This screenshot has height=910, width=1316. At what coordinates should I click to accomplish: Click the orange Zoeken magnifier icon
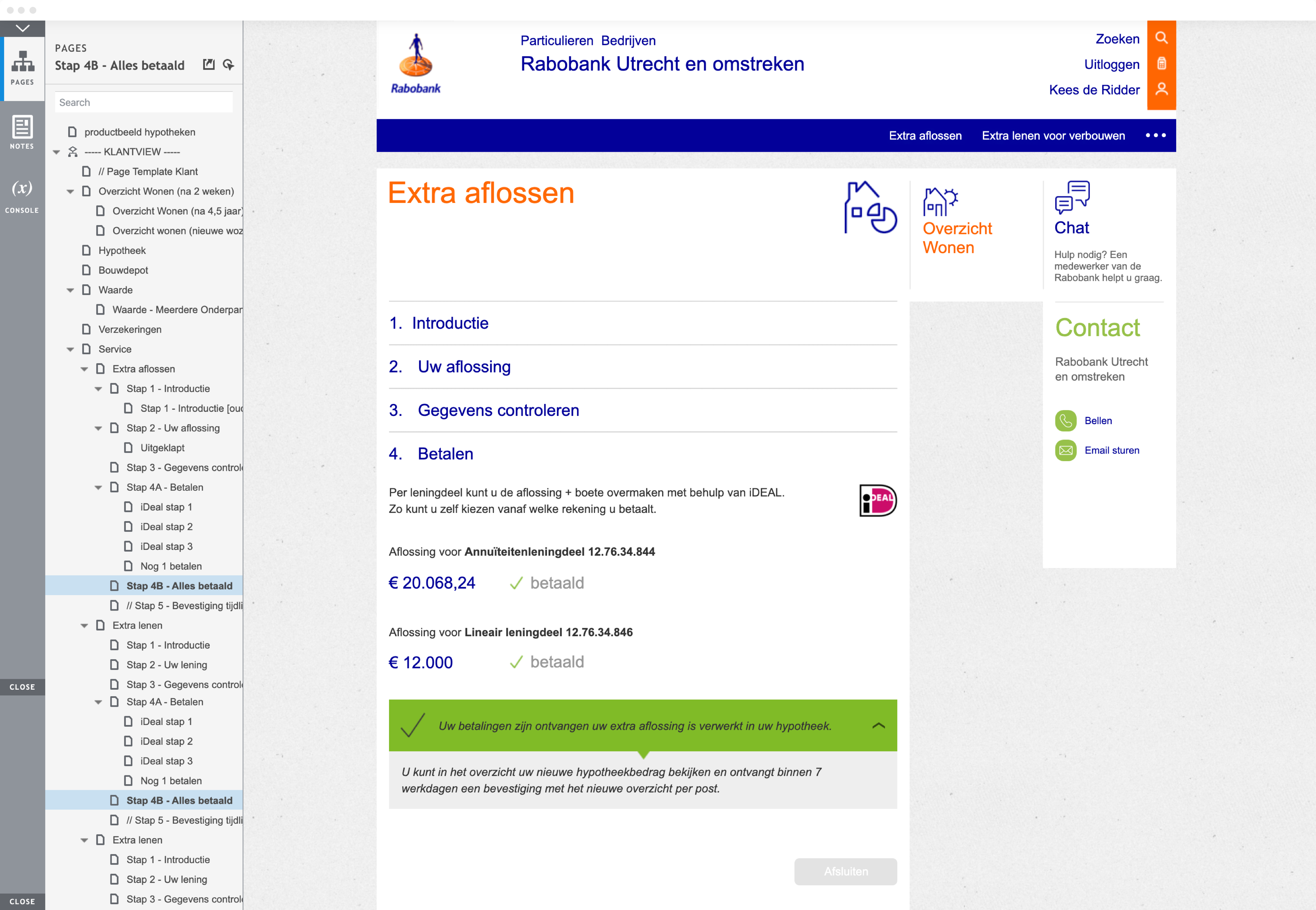1161,38
